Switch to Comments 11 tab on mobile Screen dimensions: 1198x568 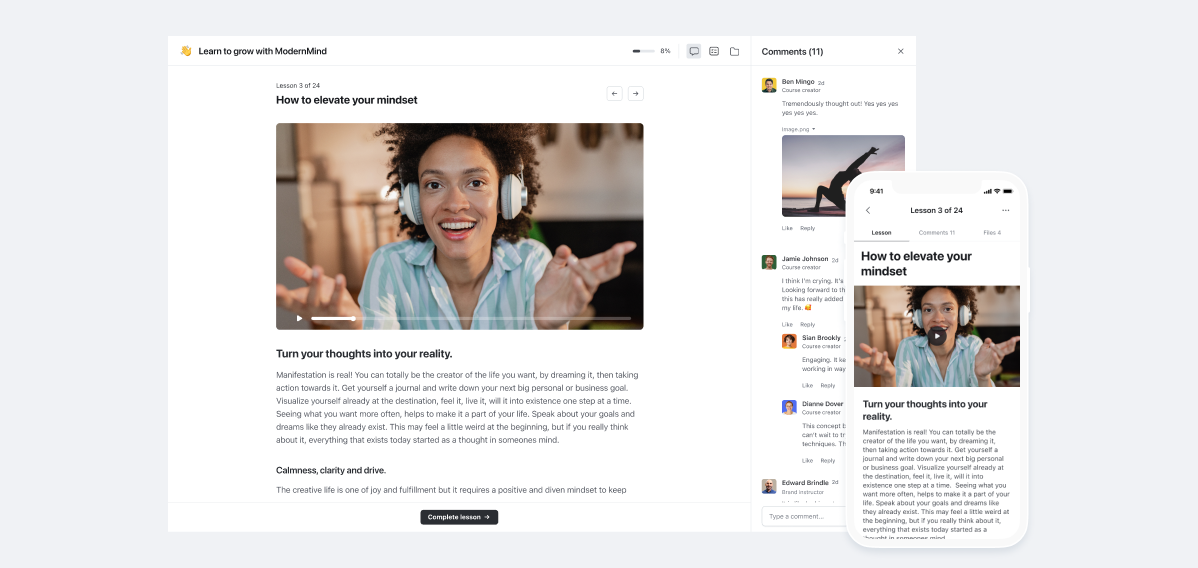pos(936,232)
